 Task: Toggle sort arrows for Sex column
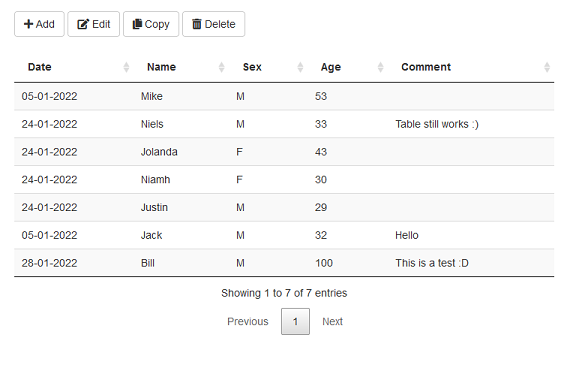click(300, 67)
